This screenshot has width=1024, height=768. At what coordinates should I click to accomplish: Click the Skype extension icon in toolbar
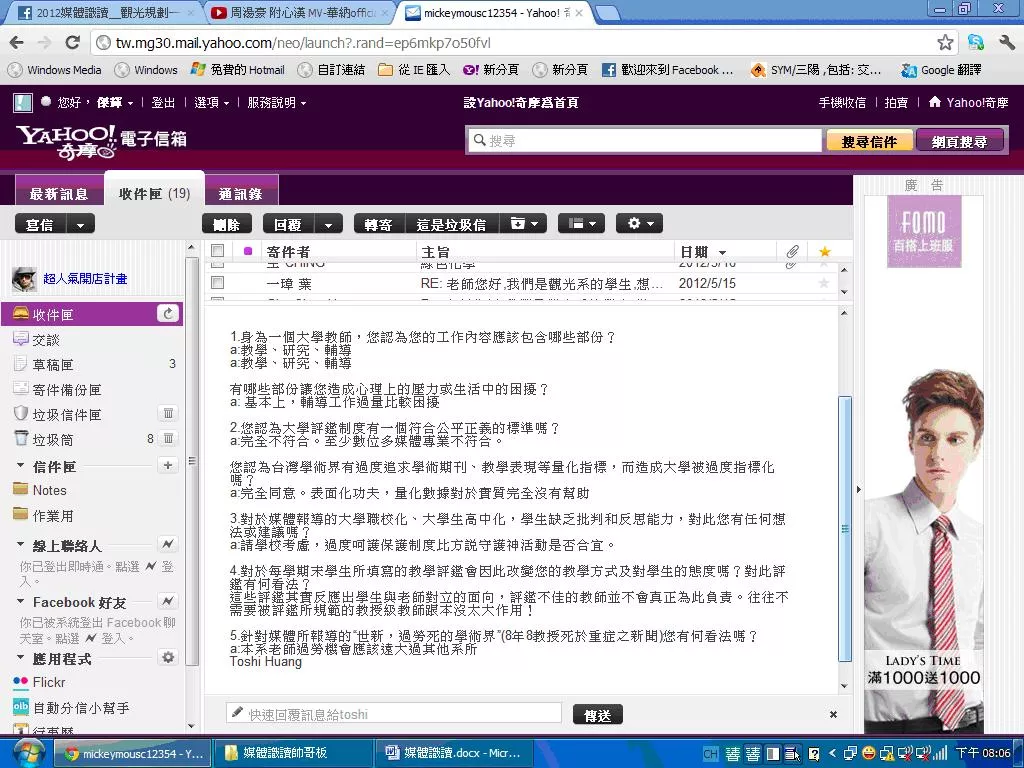tap(976, 43)
